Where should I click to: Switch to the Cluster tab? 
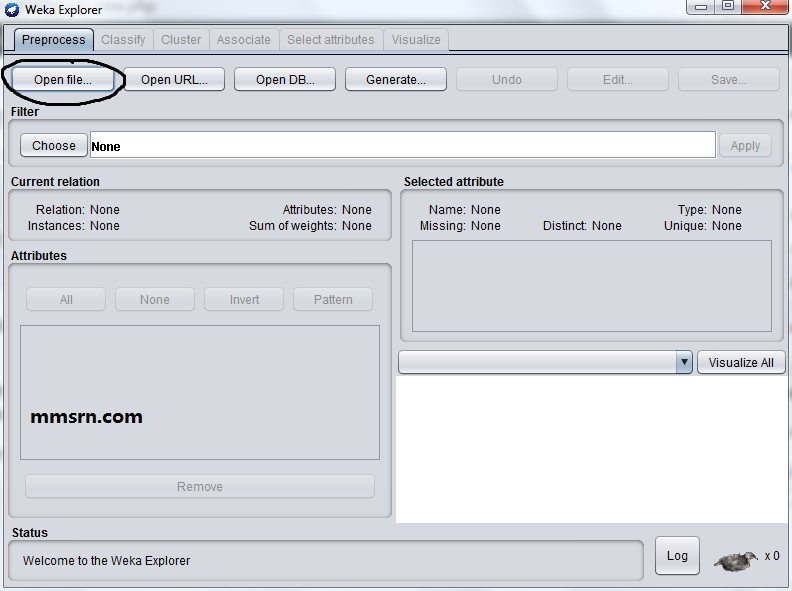pyautogui.click(x=181, y=40)
